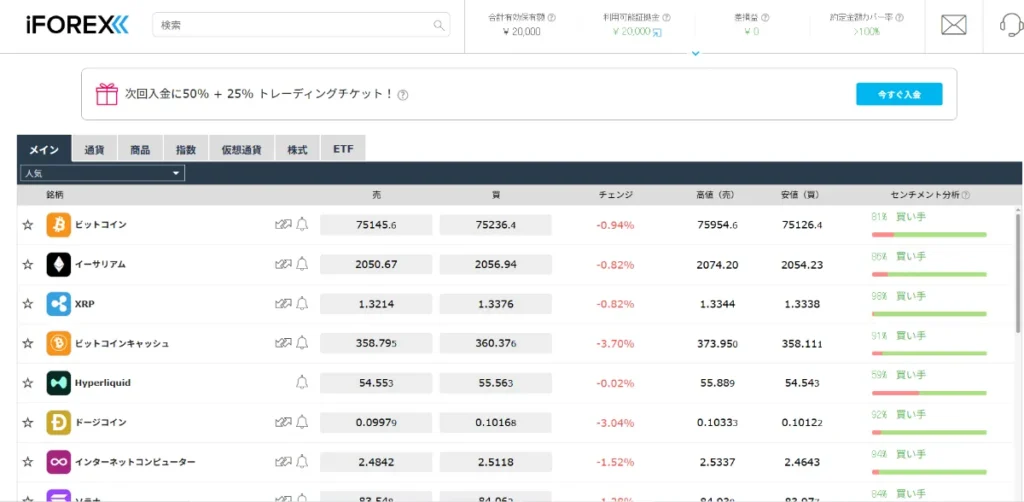Switch to the ETF tab
Screen dimensions: 1024x502
coord(343,149)
